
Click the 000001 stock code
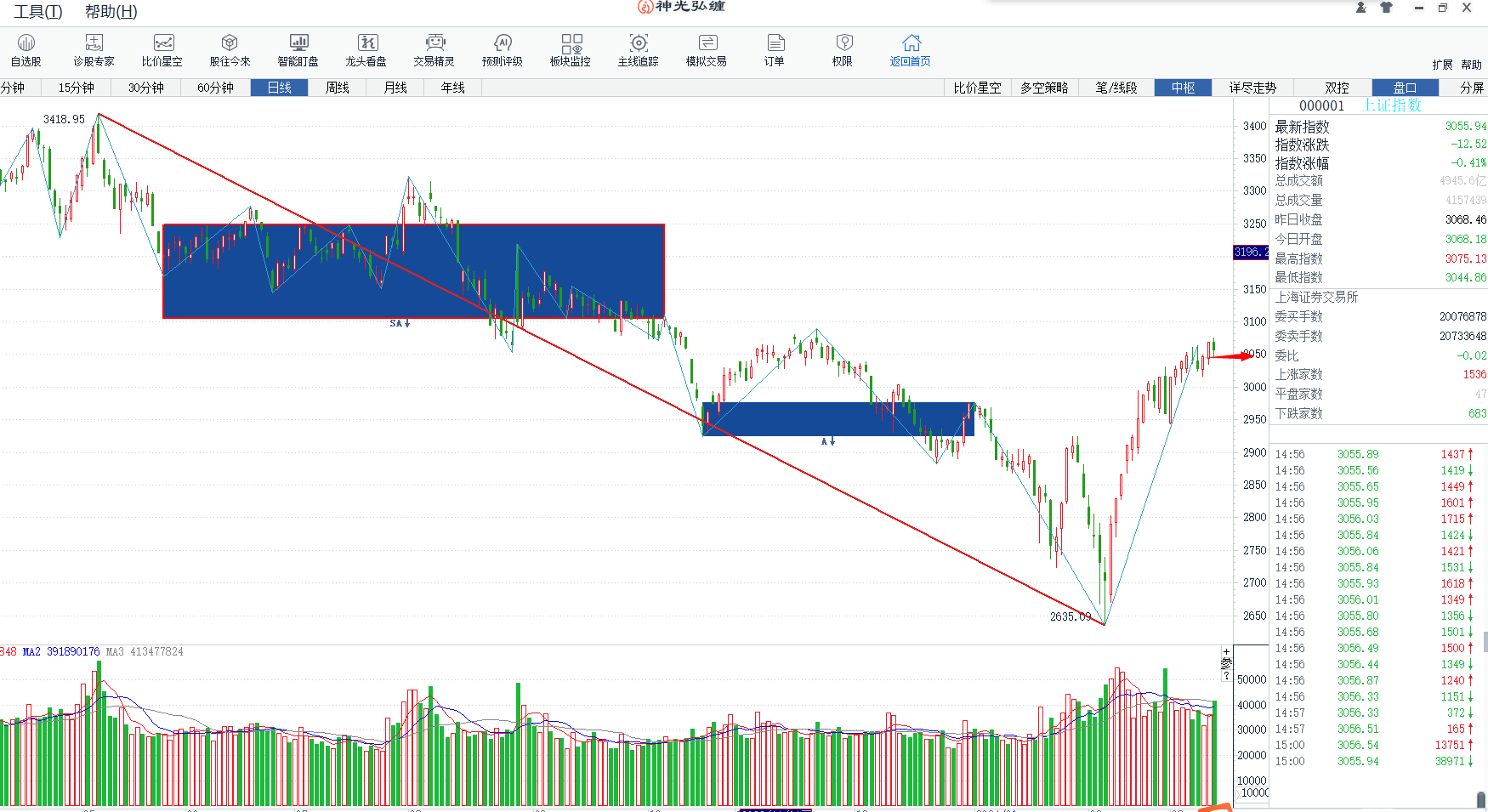(1322, 105)
